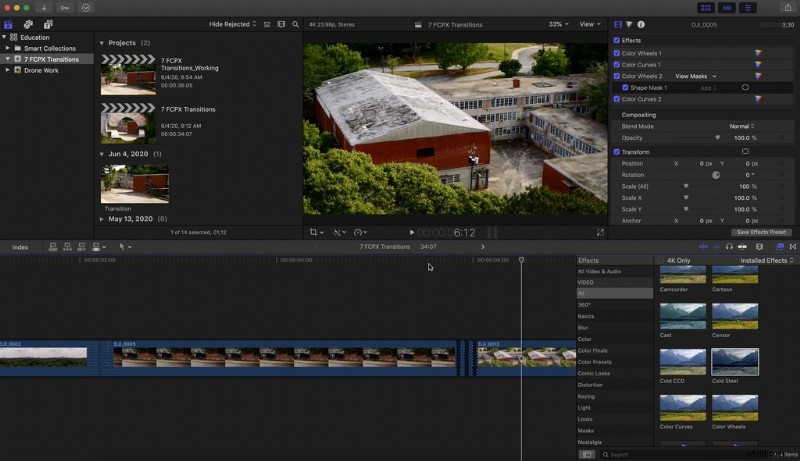The image size is (800, 461).
Task: Show the Transitions browser bowtie icon
Action: (793, 247)
